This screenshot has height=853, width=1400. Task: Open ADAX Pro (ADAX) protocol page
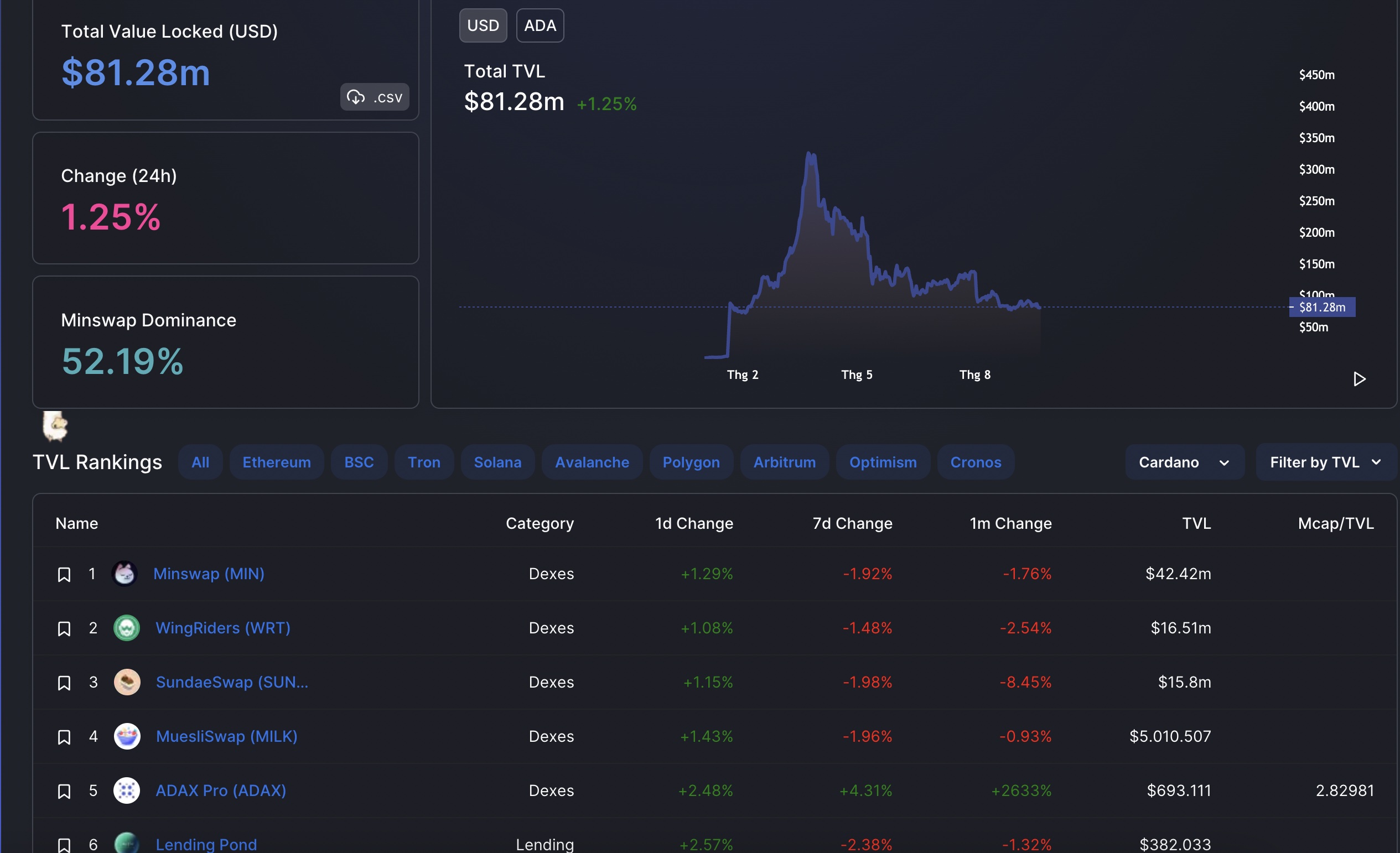tap(221, 790)
